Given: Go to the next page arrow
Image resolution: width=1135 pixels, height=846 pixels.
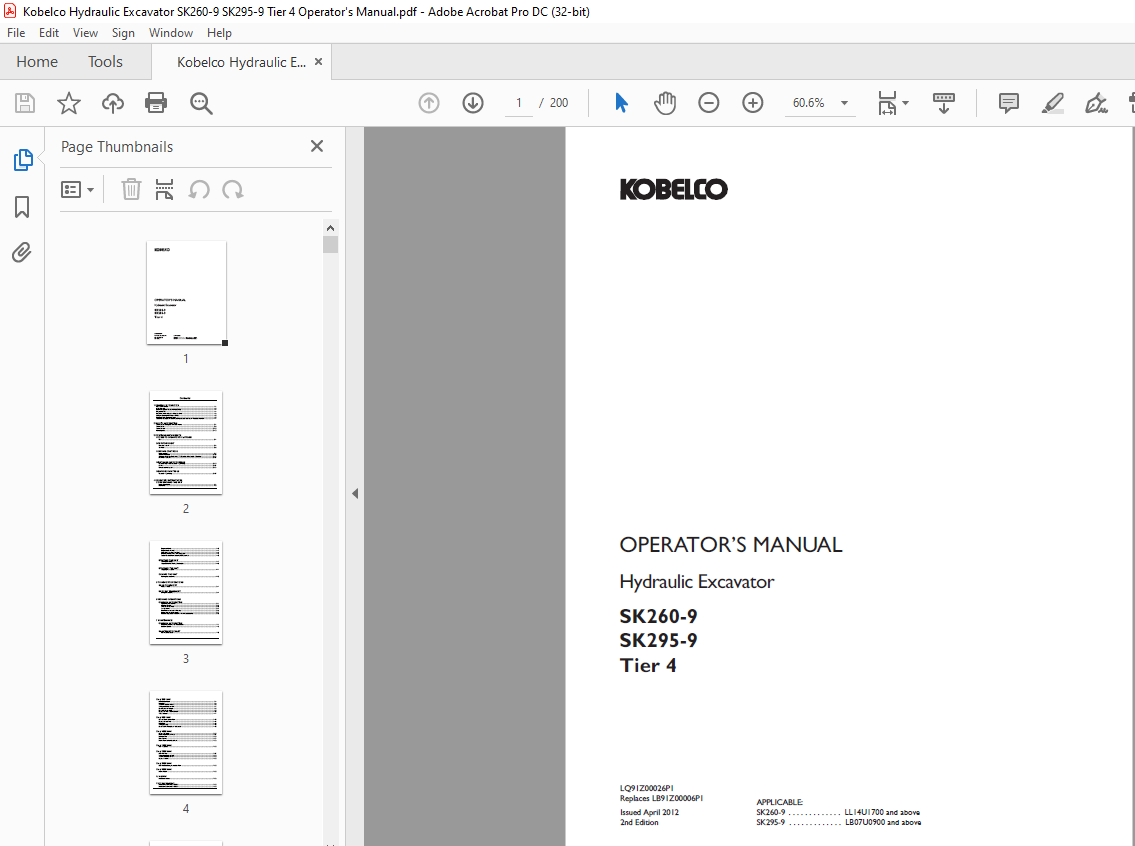Looking at the screenshot, I should point(473,103).
